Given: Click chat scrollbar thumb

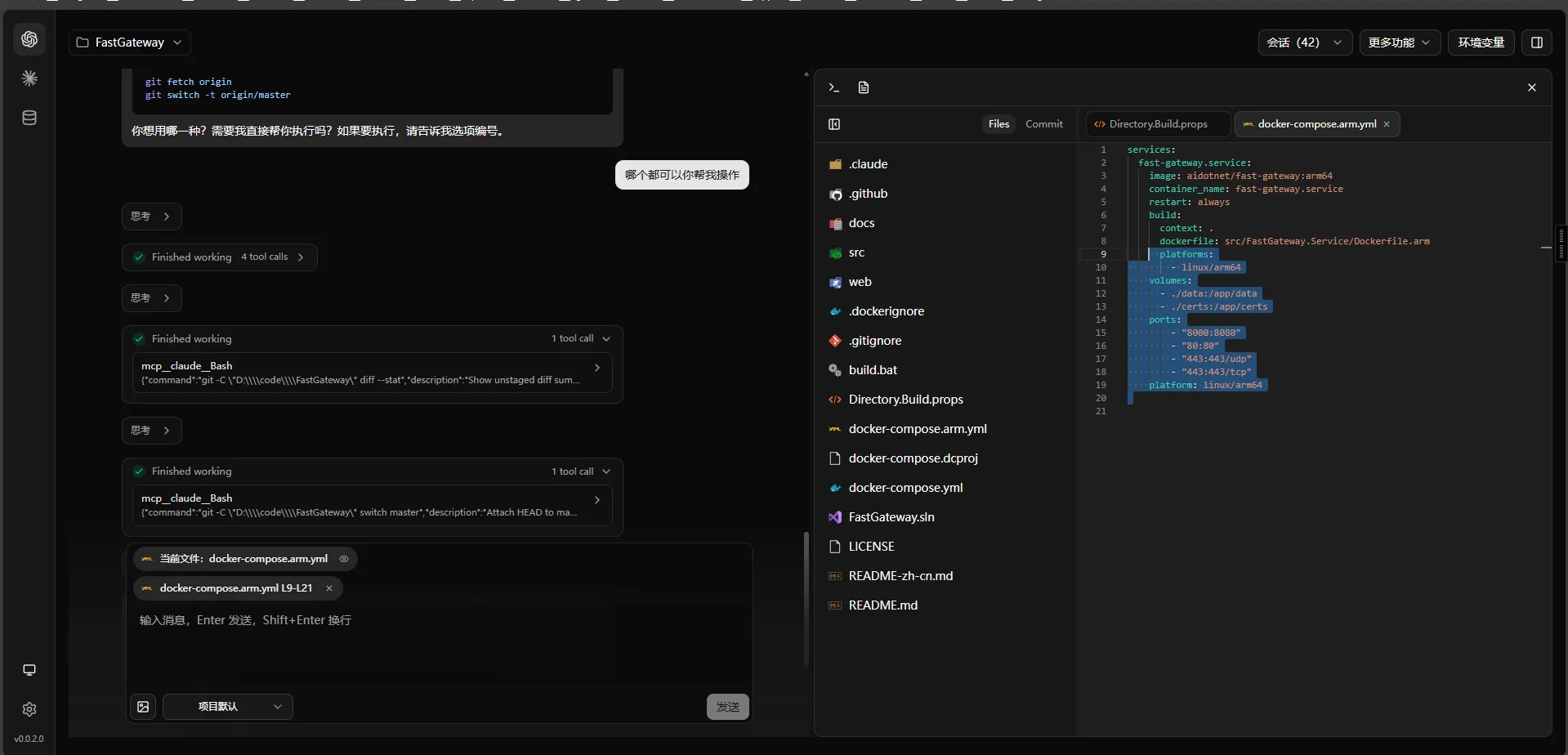Looking at the screenshot, I should coord(806,598).
